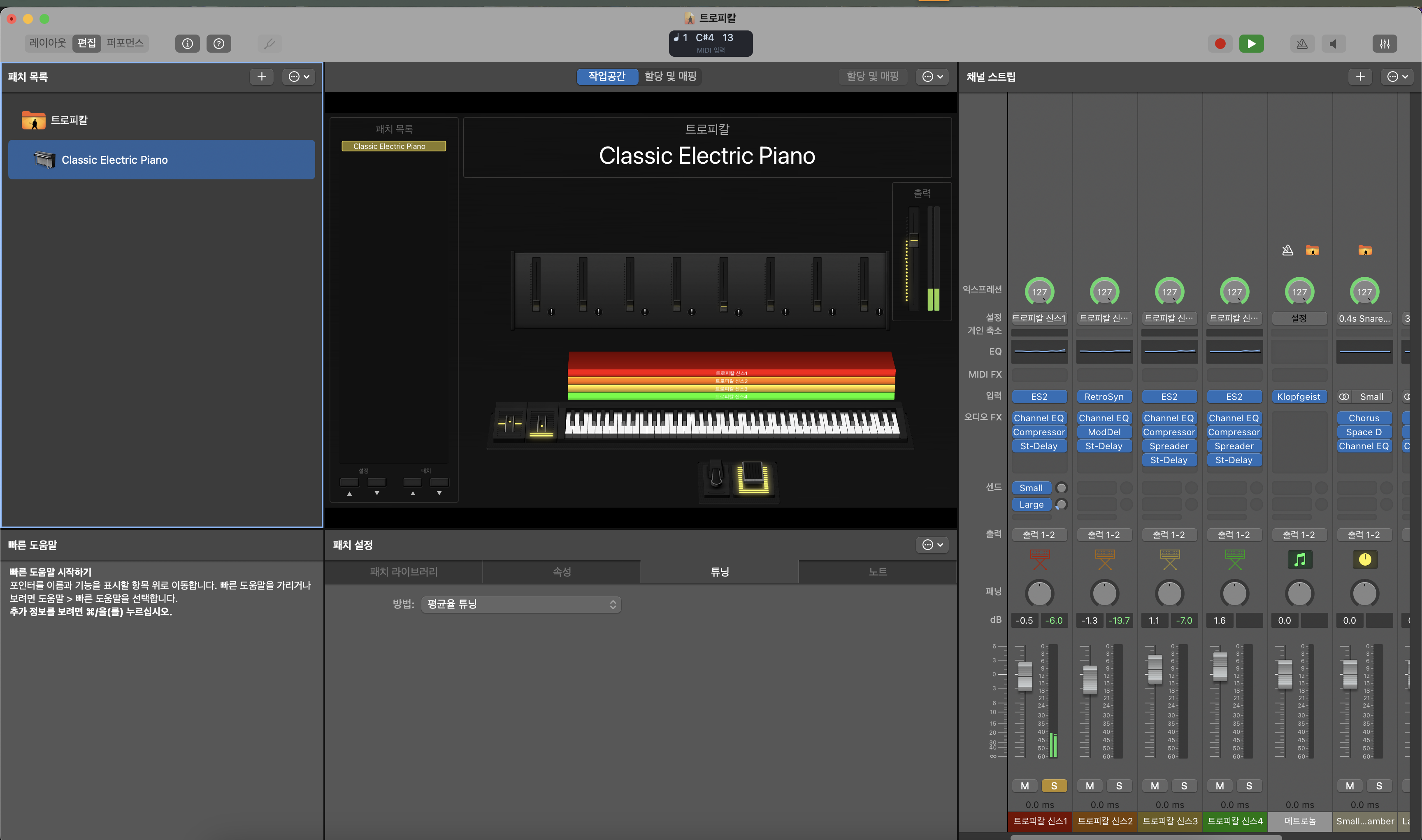Open tuning method dropdown 평균율 튜닝
The width and height of the screenshot is (1422, 840).
(x=521, y=605)
